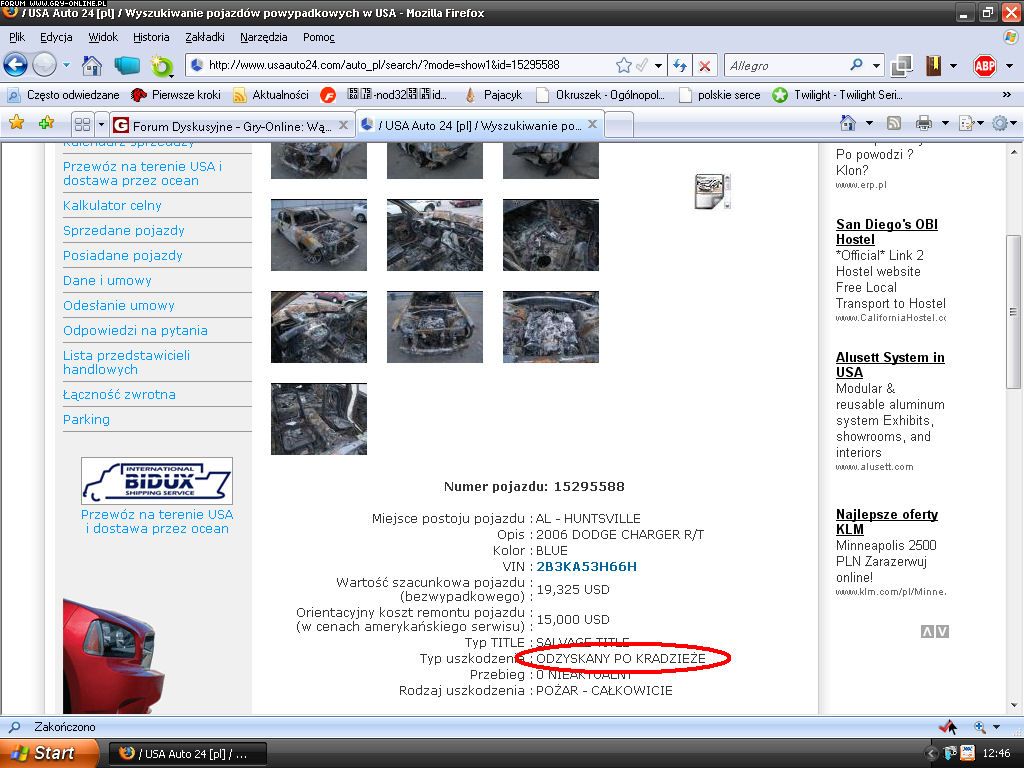This screenshot has width=1024, height=768.
Task: Click the Windows Start button
Action: coord(48,753)
